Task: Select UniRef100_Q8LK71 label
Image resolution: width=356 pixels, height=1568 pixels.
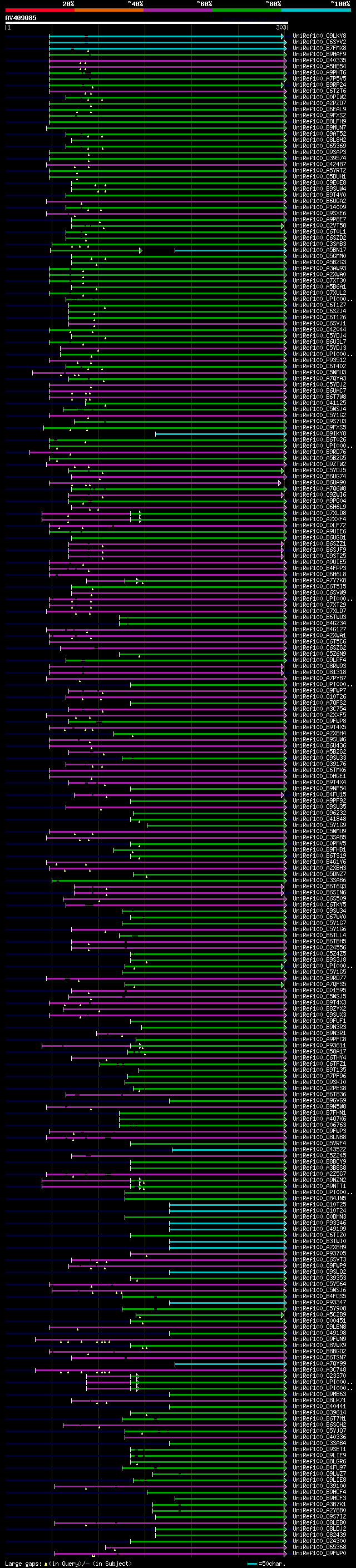Action: click(x=319, y=1400)
